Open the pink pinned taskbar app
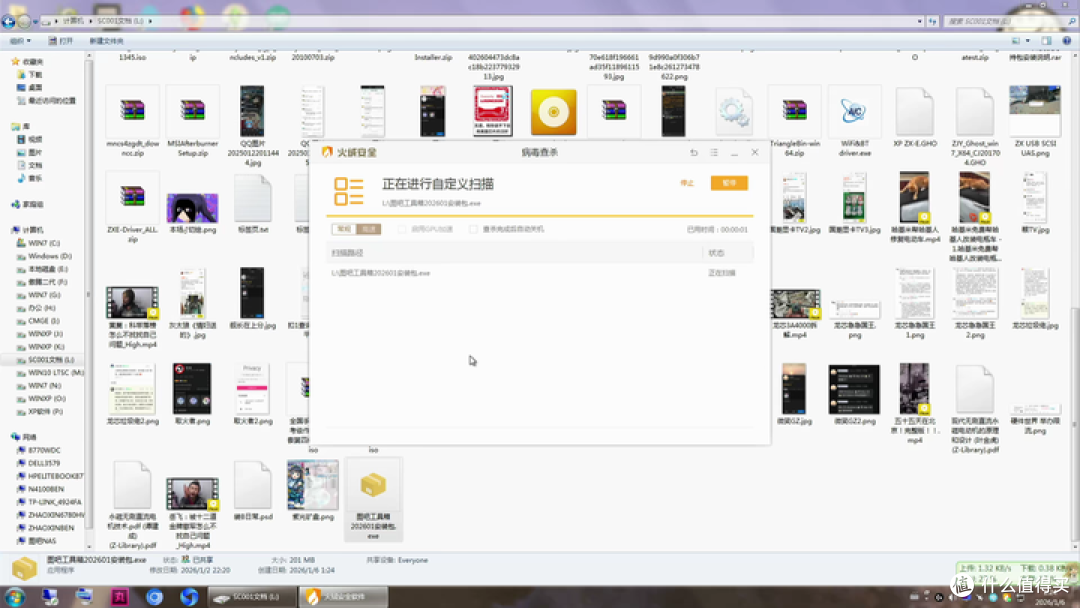Viewport: 1080px width, 608px height. [x=120, y=596]
